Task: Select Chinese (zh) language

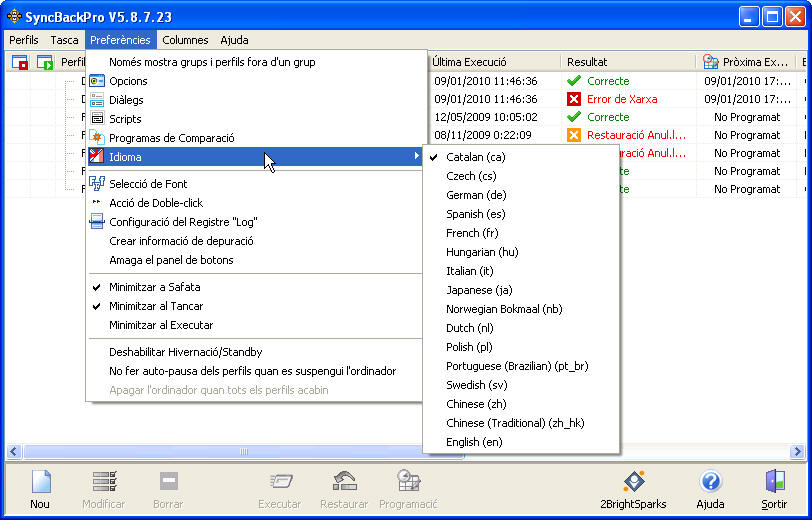Action: click(x=521, y=404)
